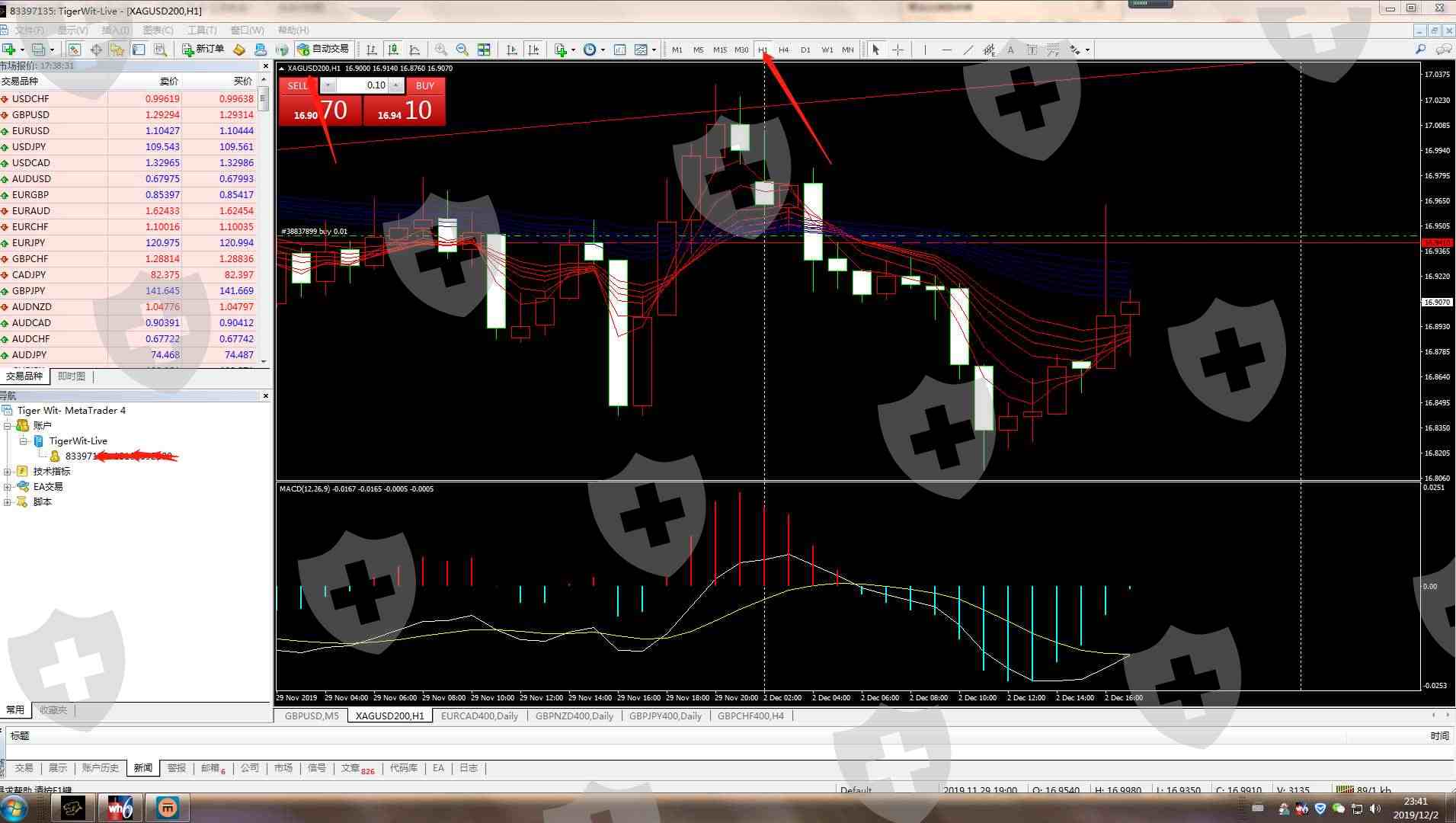Select the trendline drawing tool
1456x823 pixels.
(x=968, y=50)
